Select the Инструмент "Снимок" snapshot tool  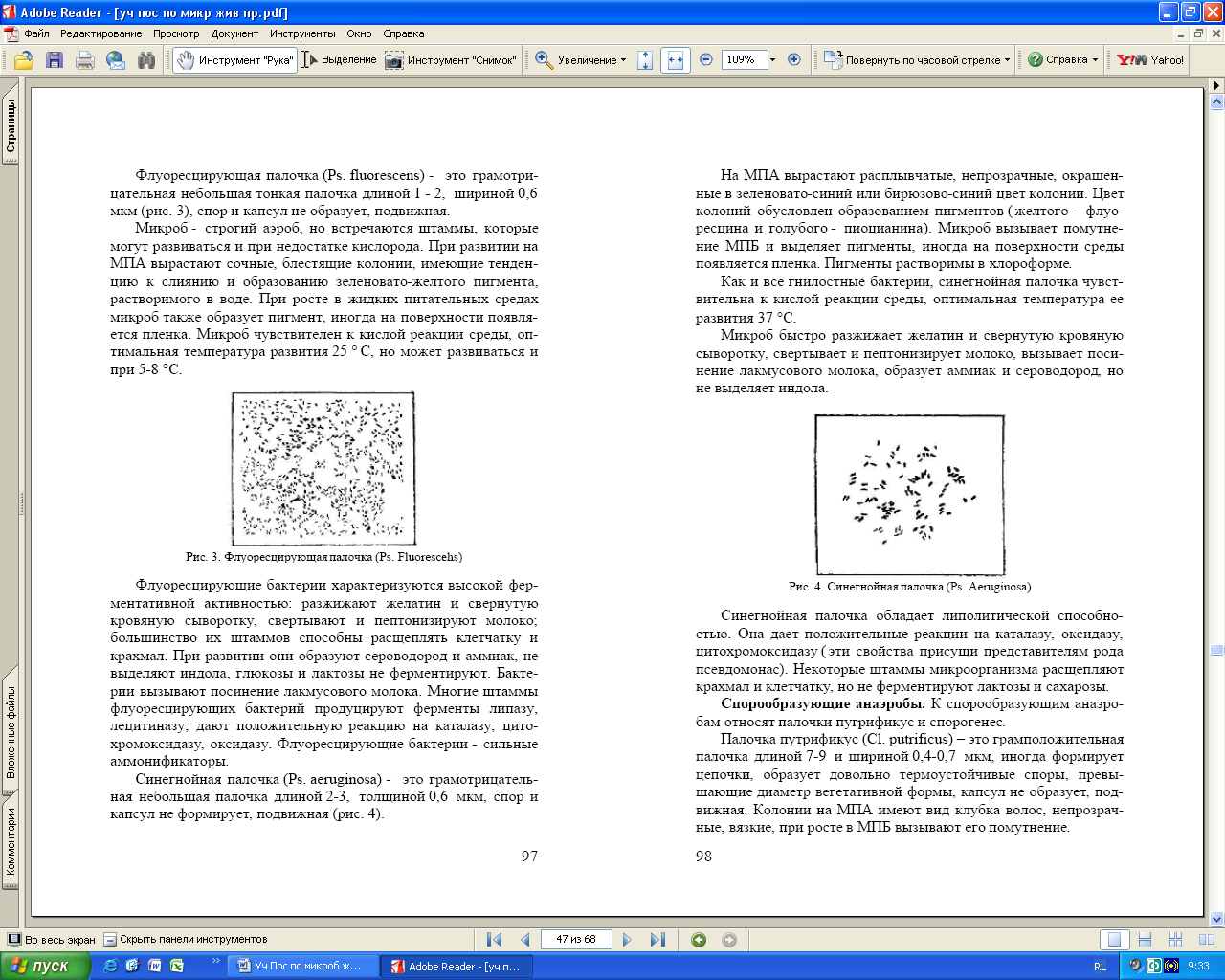point(451,59)
